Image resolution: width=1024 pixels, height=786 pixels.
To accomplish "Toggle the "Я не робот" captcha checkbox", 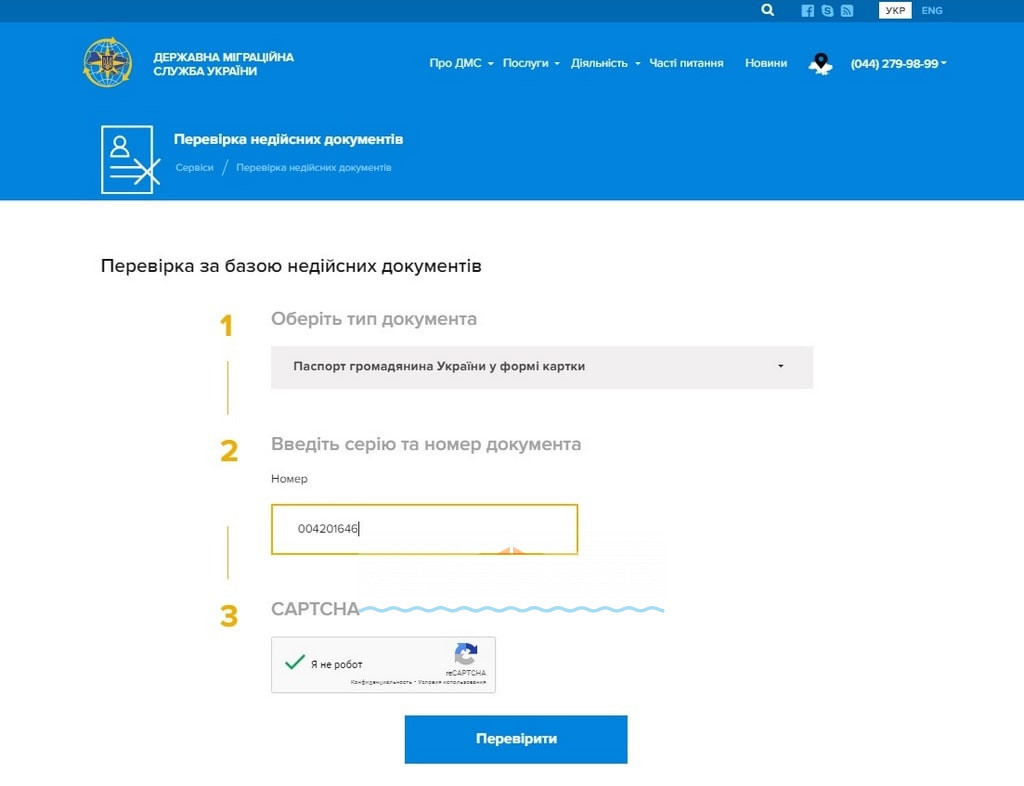I will click(x=295, y=663).
